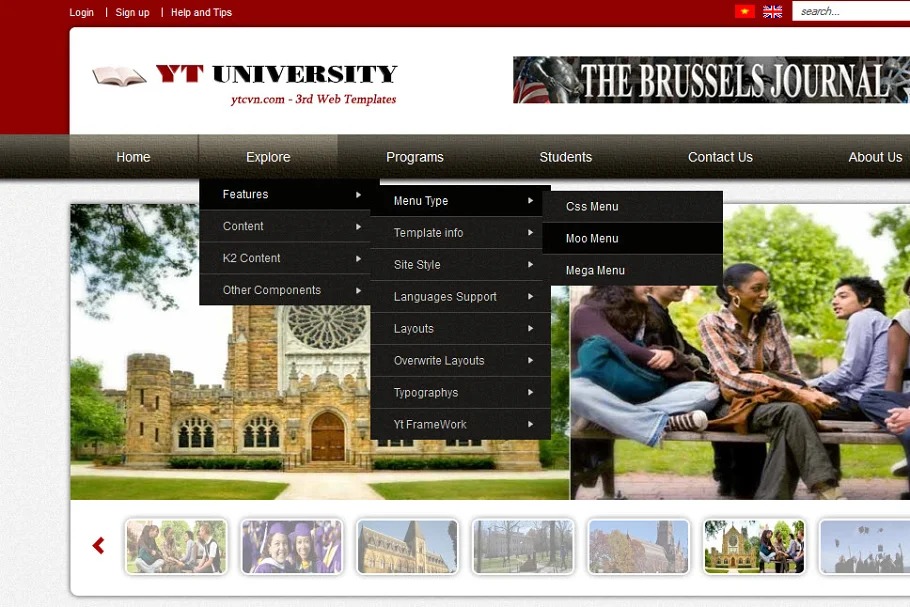Go to the Contact Us page
This screenshot has width=910, height=607.
[x=720, y=157]
